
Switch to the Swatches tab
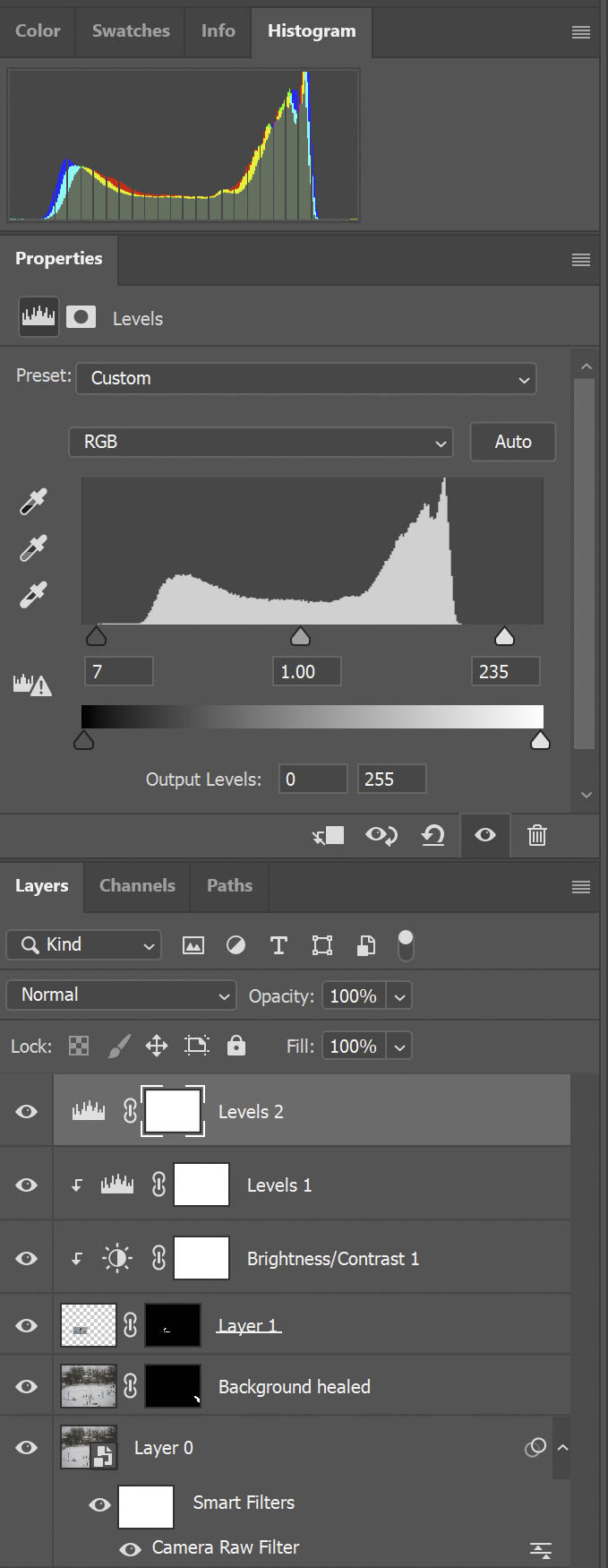131,30
